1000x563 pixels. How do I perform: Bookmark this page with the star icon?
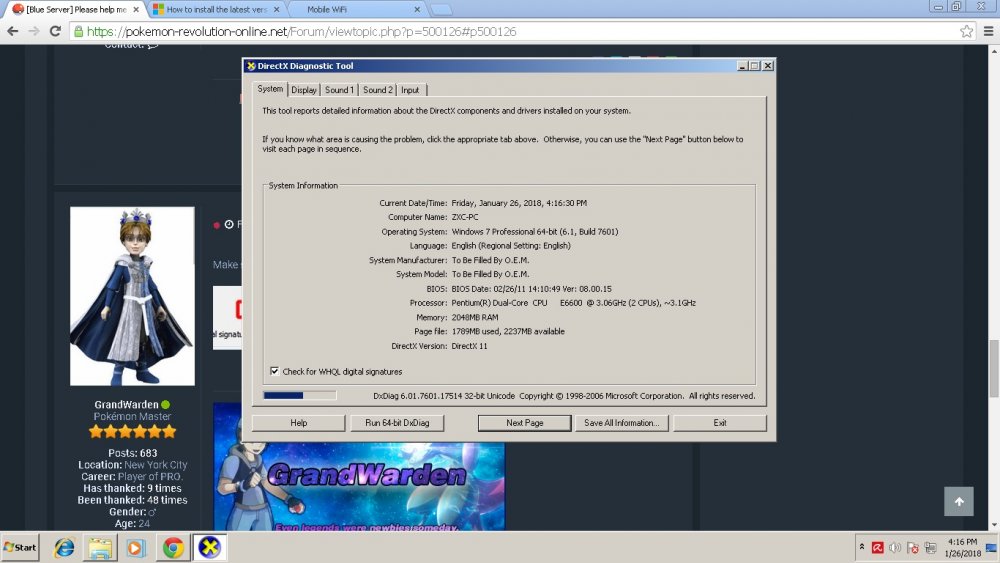(966, 31)
